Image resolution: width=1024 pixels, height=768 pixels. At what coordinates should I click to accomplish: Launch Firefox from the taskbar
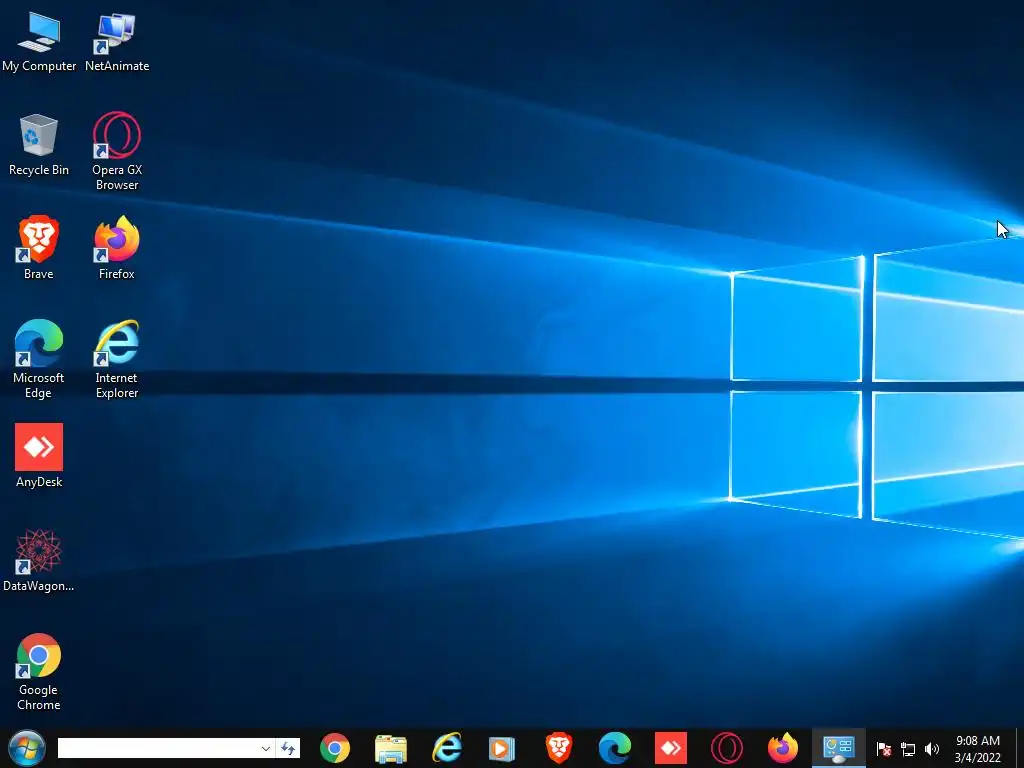tap(782, 748)
